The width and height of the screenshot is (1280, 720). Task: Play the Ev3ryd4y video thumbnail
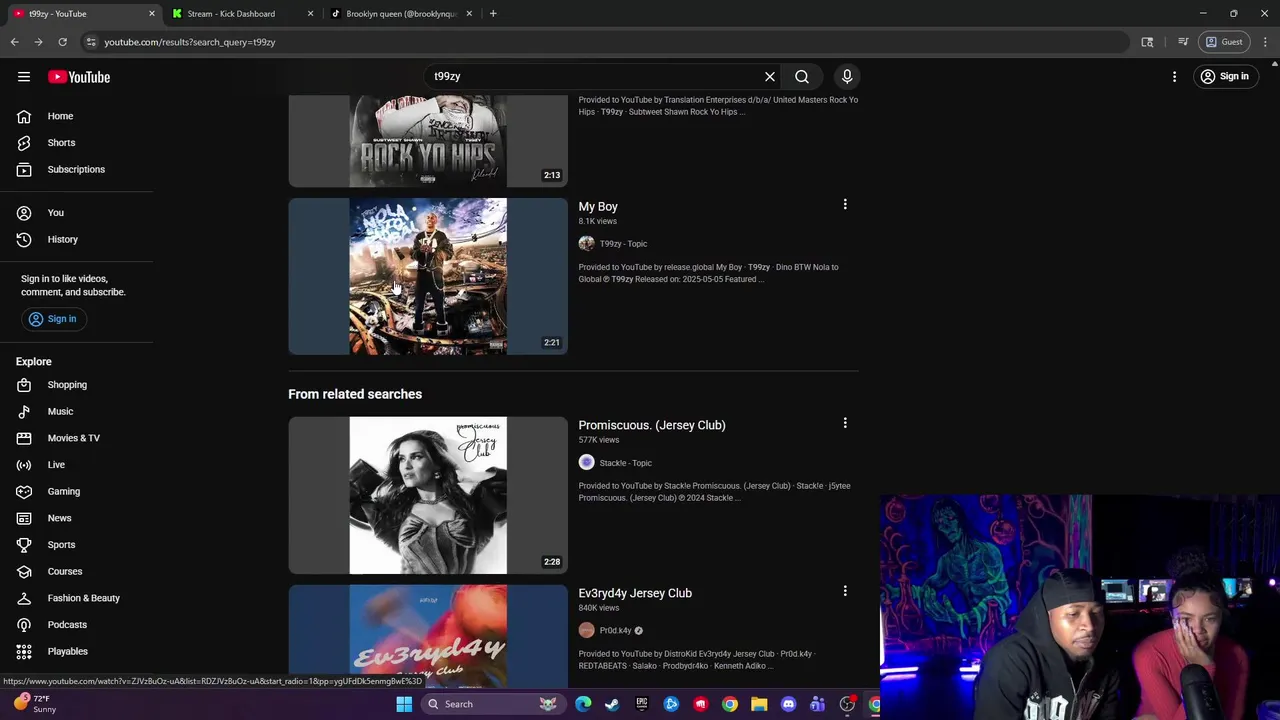(428, 636)
